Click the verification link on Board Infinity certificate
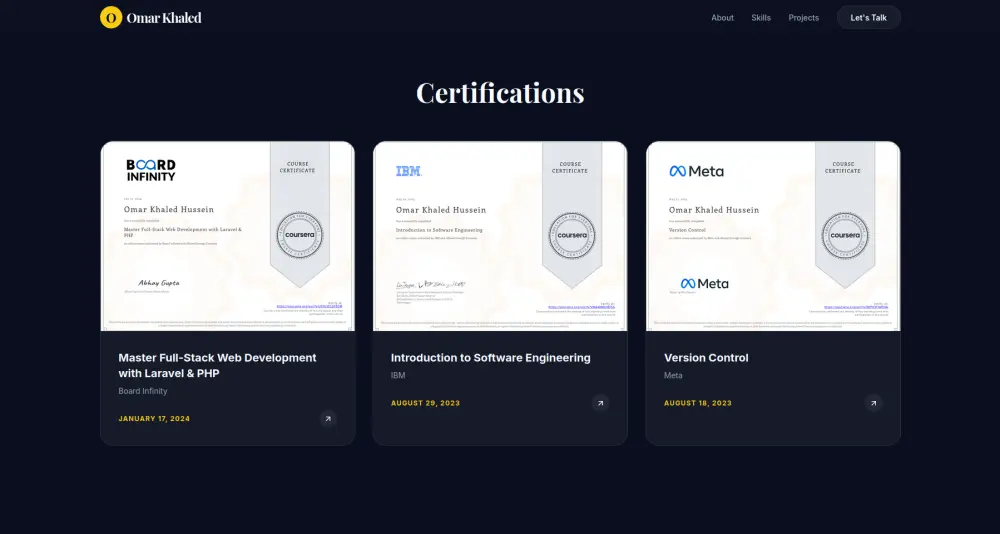 click(309, 307)
